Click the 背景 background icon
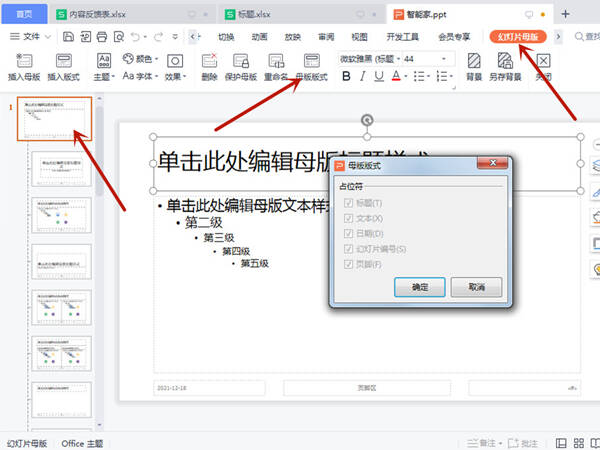This screenshot has width=600, height=450. tap(474, 61)
